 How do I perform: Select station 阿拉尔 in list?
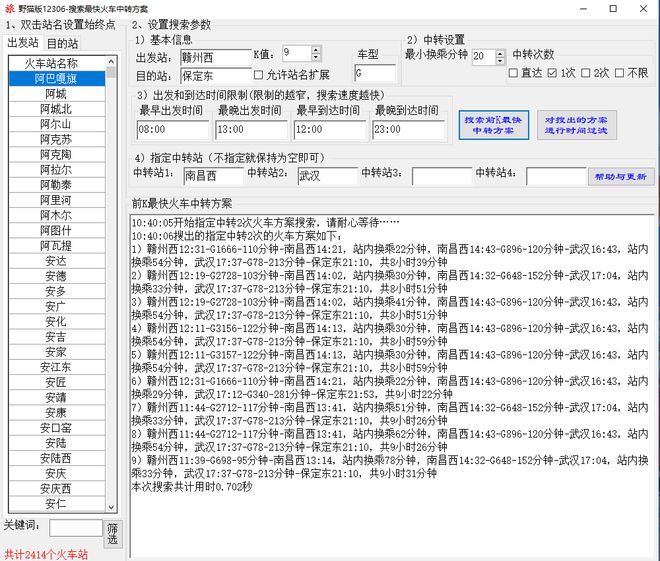point(57,170)
